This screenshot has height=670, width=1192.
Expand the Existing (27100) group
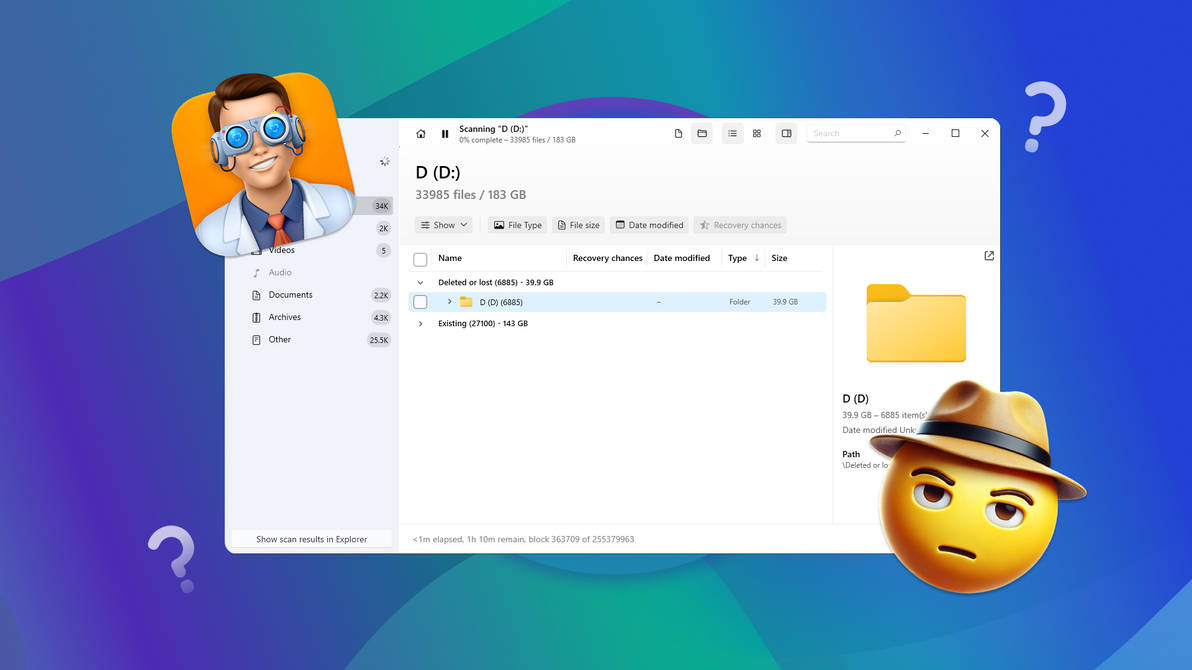420,323
